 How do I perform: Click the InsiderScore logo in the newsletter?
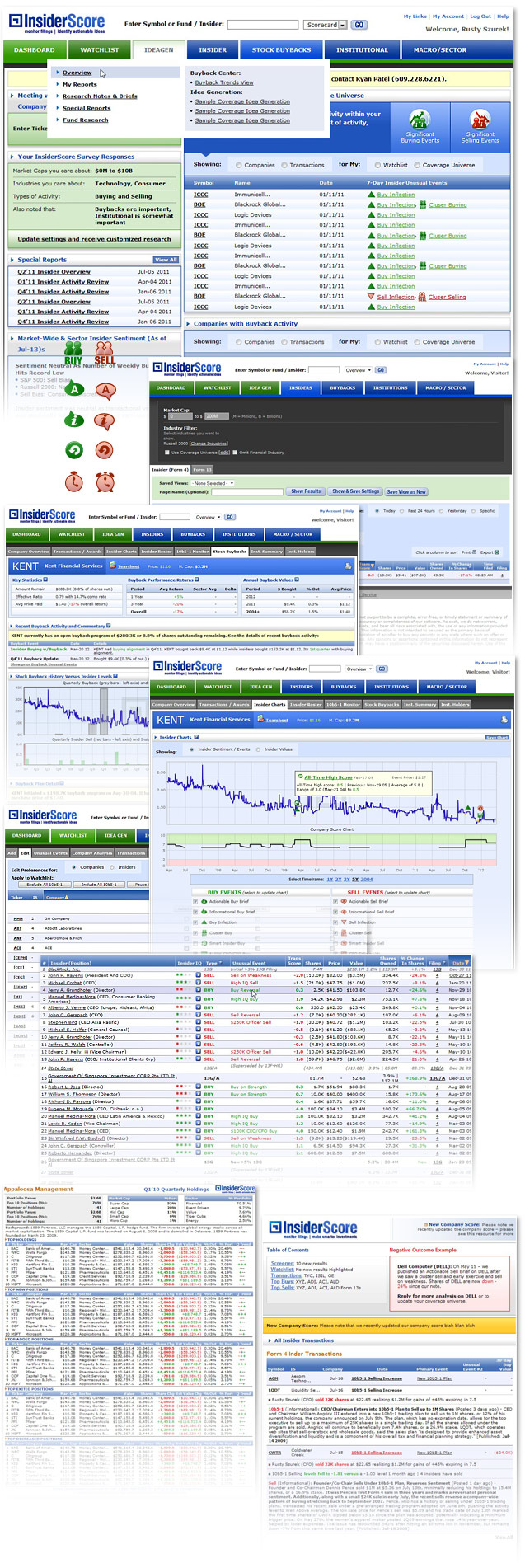point(313,1229)
